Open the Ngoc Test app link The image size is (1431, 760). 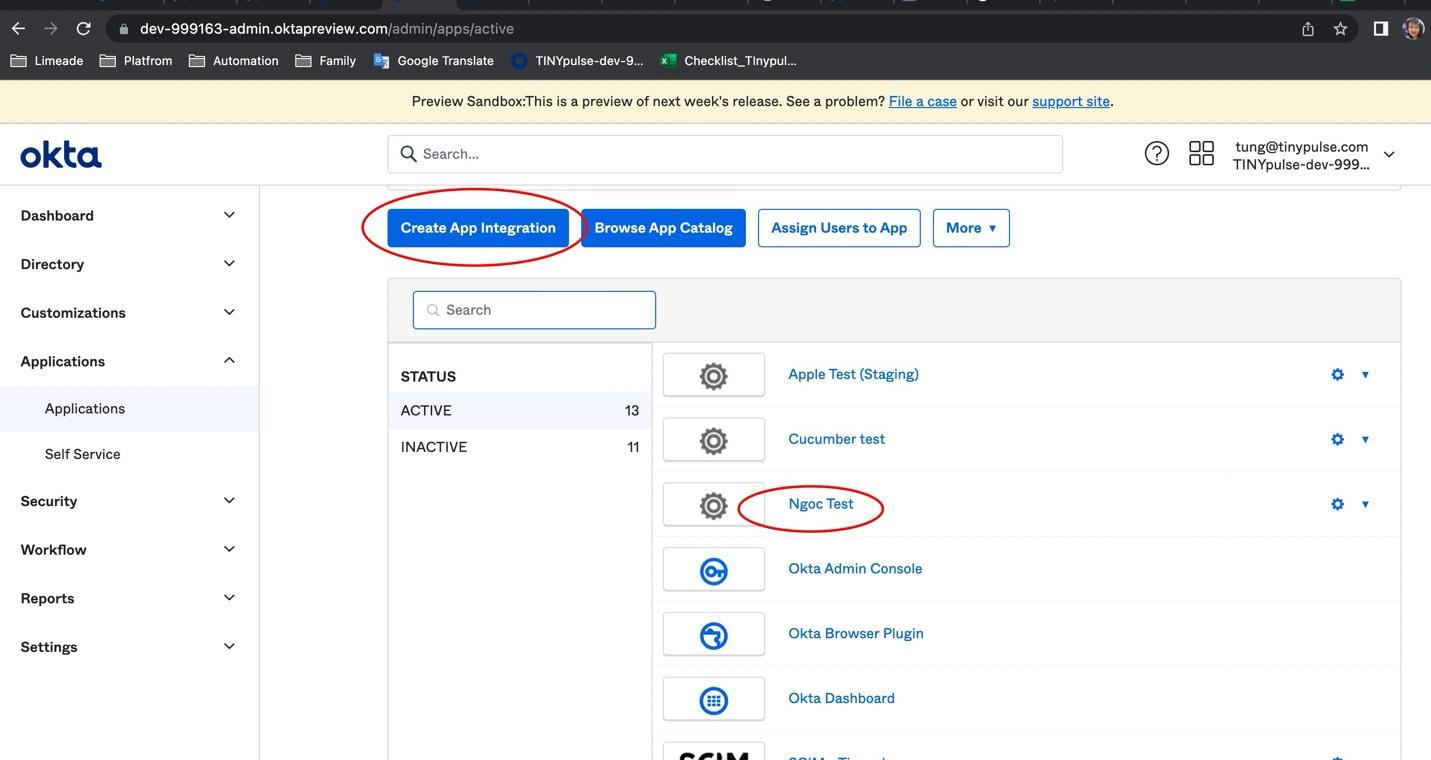821,504
